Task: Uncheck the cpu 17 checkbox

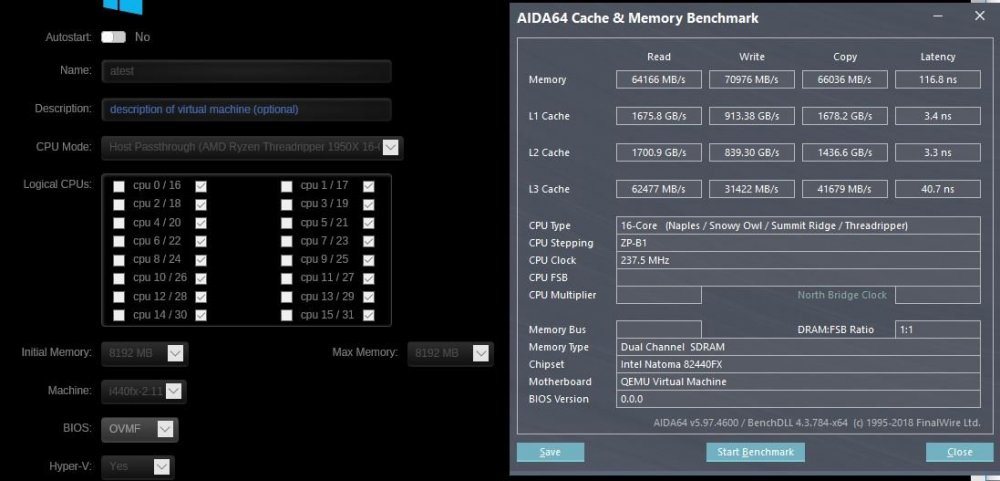Action: click(x=369, y=186)
